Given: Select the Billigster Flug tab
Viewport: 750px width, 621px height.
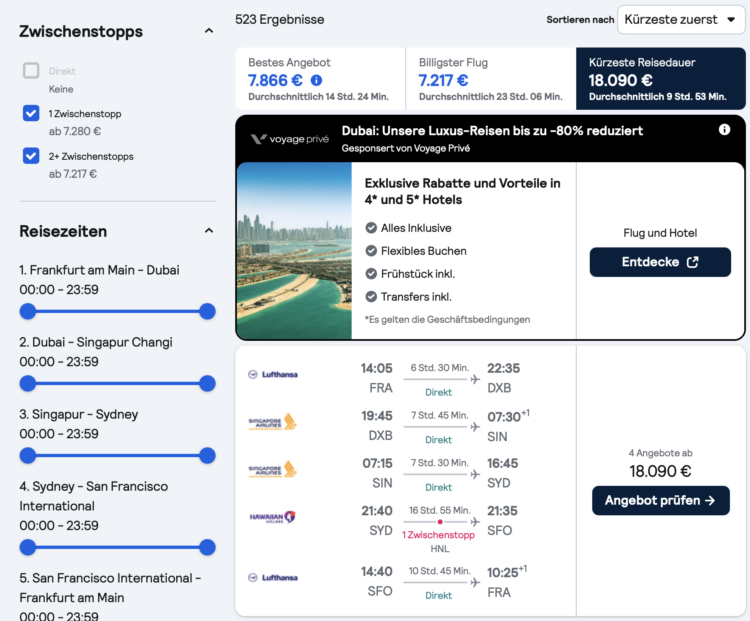Looking at the screenshot, I should point(491,78).
